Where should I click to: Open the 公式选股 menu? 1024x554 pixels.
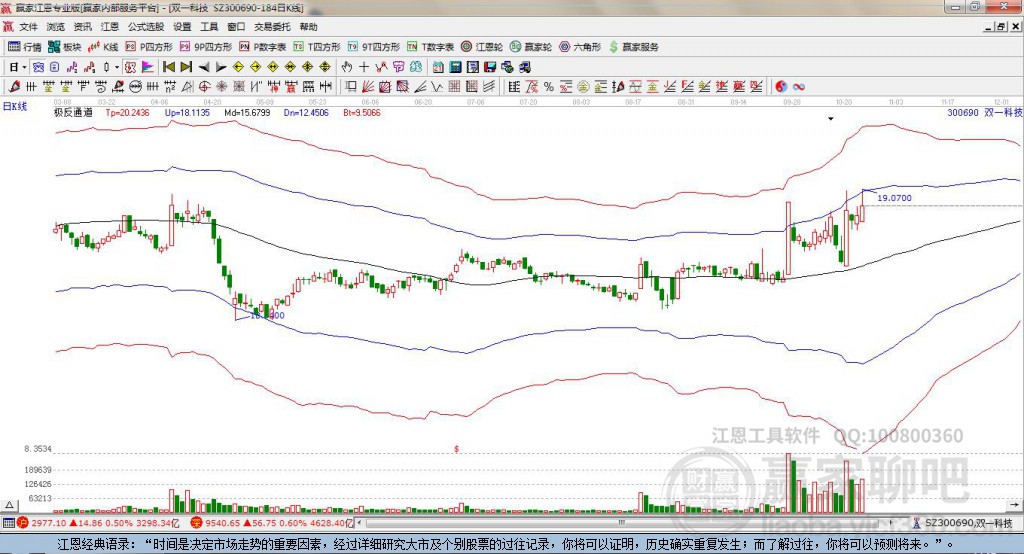click(146, 27)
